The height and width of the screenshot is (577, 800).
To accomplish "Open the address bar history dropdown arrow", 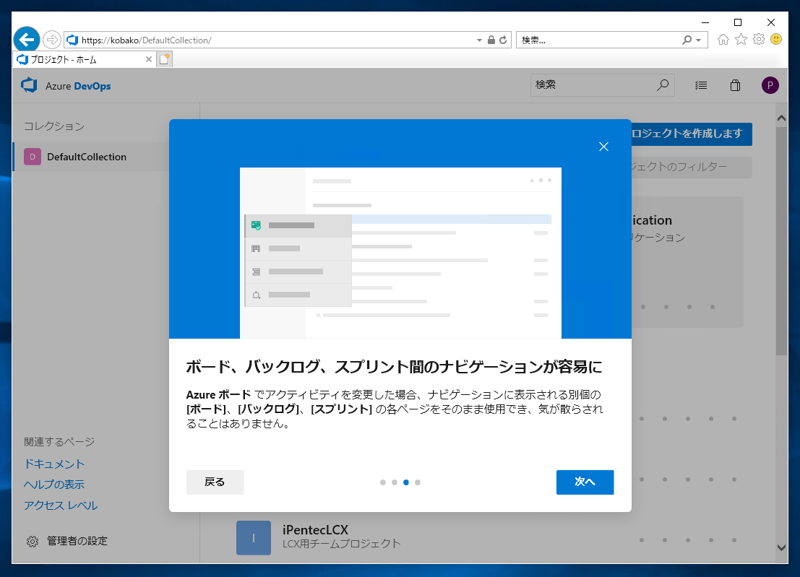I will (479, 40).
